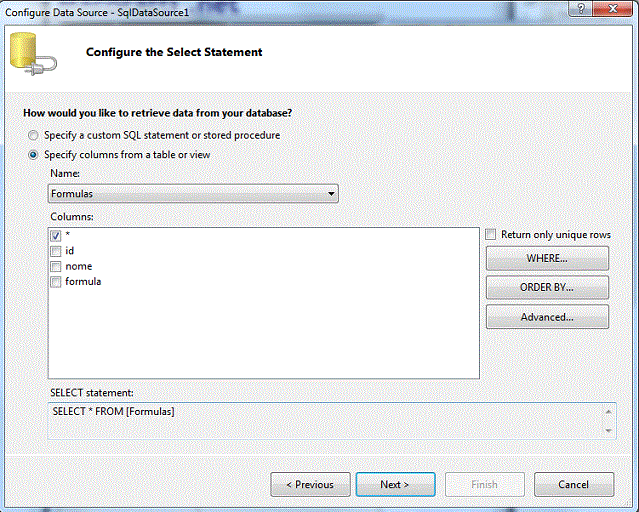Select specify columns from table option
This screenshot has width=639, height=512.
(x=33, y=155)
